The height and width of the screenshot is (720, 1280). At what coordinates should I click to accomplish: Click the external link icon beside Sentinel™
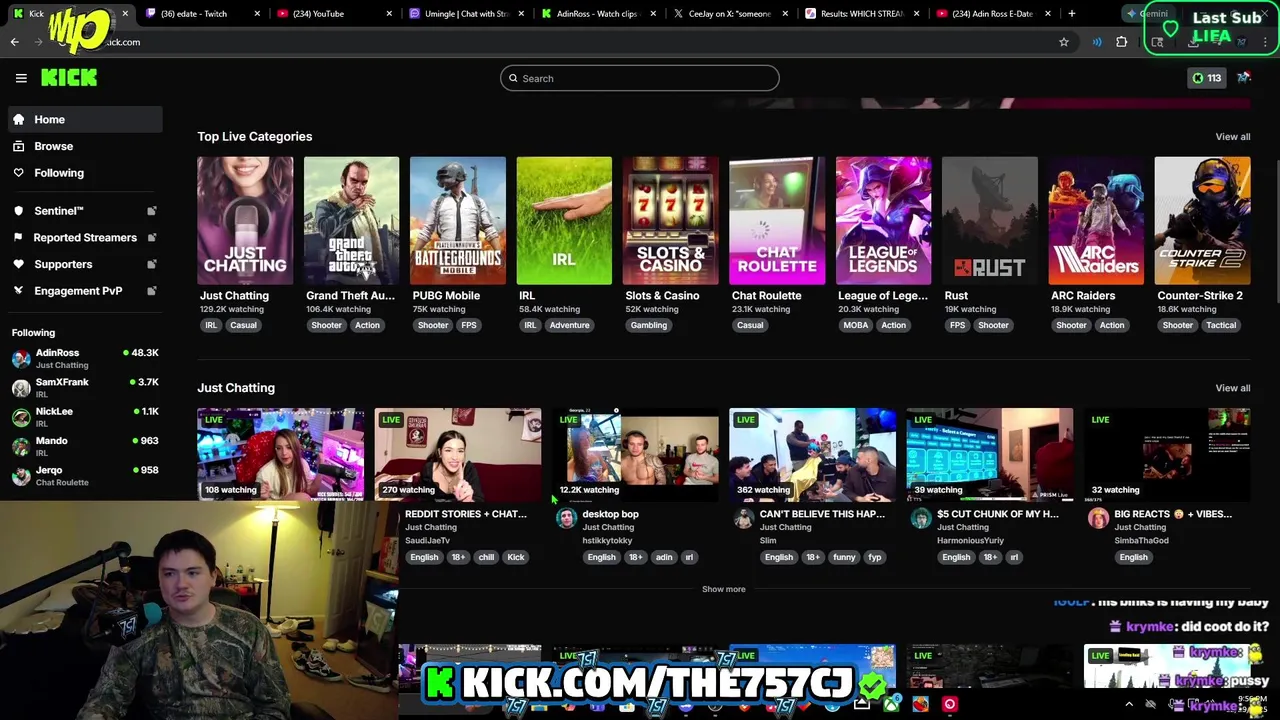pos(152,211)
